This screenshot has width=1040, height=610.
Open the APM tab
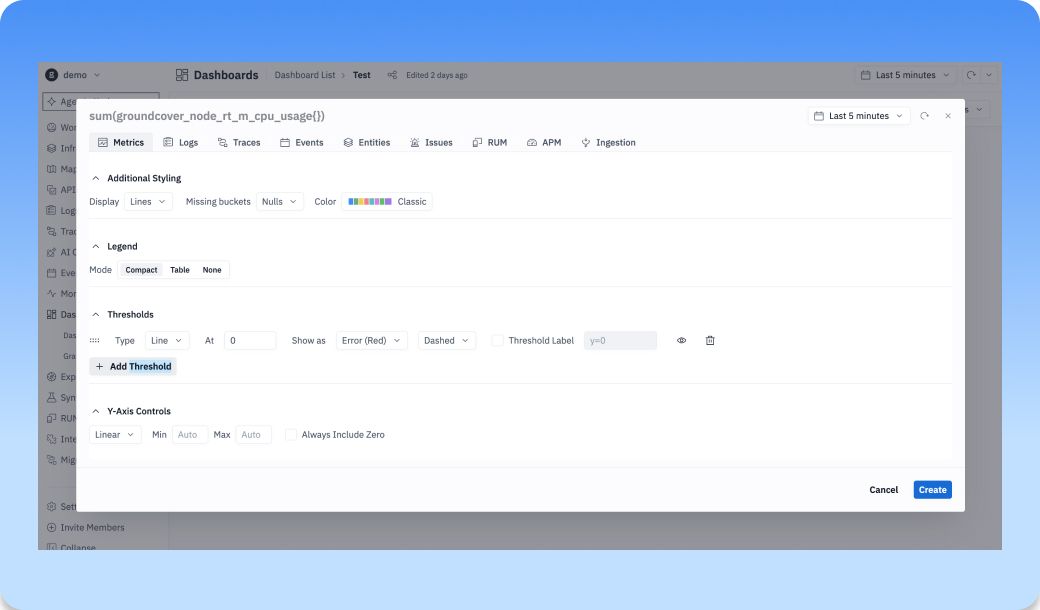544,143
